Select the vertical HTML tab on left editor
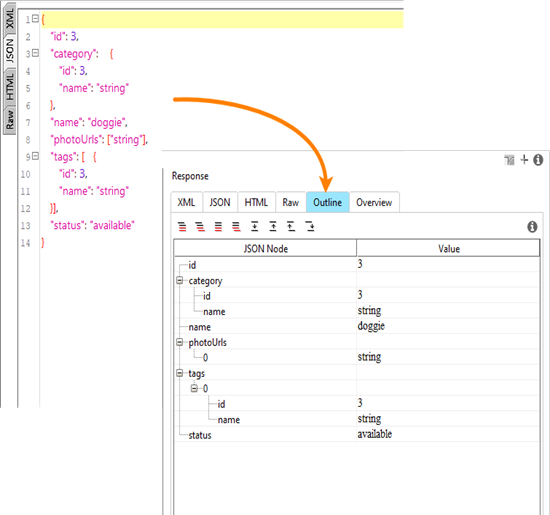The image size is (550, 515). coord(10,87)
